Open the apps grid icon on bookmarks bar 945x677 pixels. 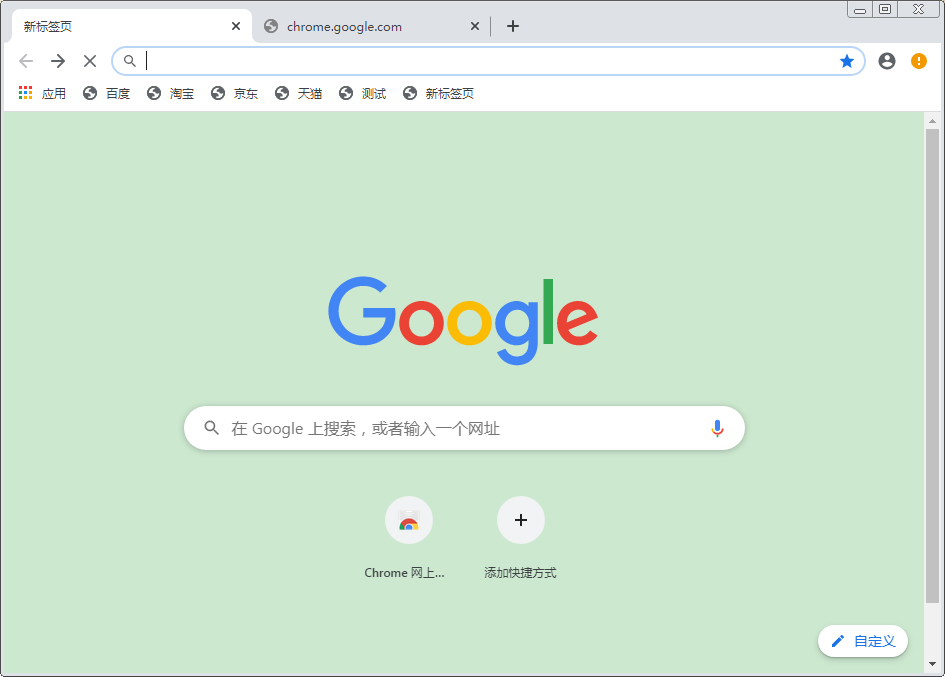tap(24, 92)
